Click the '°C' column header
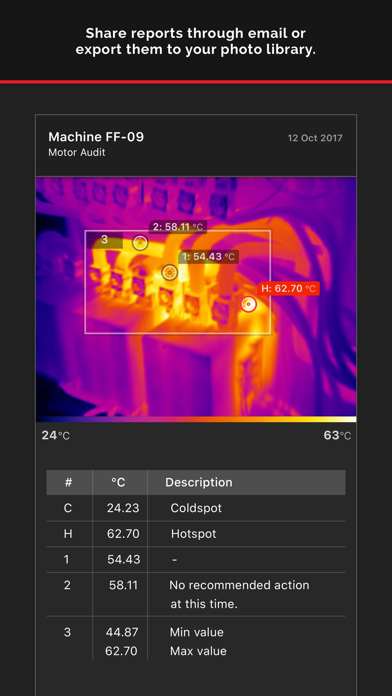This screenshot has height=696, width=392. click(118, 482)
